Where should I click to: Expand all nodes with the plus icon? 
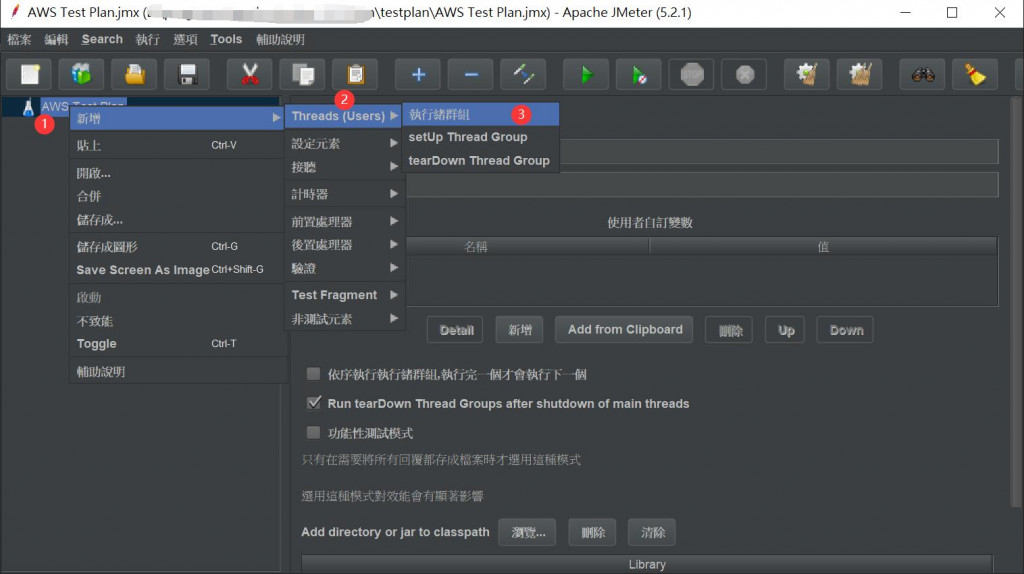pos(418,74)
